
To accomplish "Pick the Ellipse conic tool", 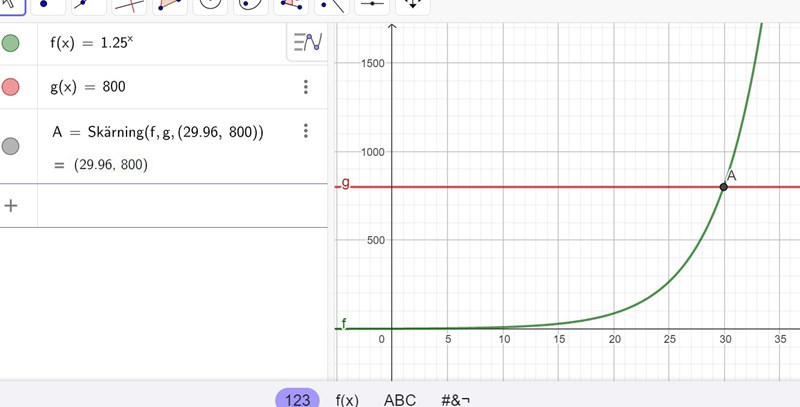I will coord(252,5).
